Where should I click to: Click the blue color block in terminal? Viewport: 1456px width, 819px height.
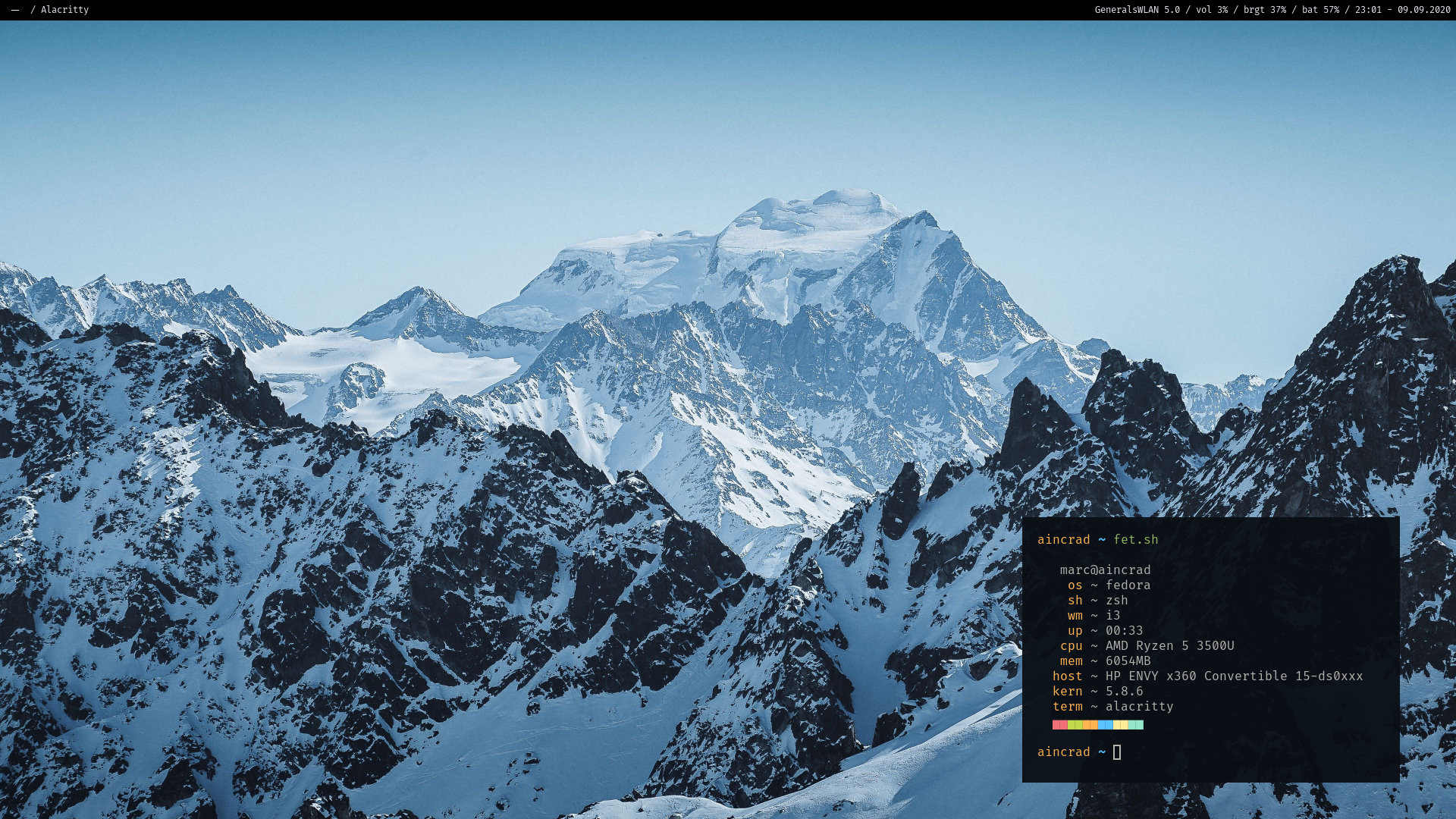pos(1105,725)
